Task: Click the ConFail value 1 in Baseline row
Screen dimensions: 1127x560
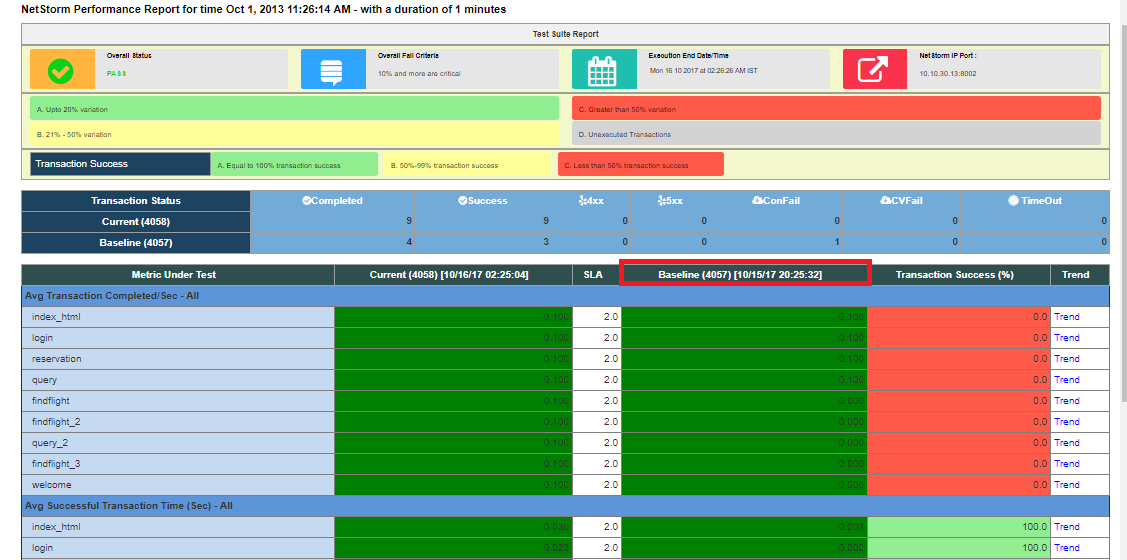Action: click(837, 243)
